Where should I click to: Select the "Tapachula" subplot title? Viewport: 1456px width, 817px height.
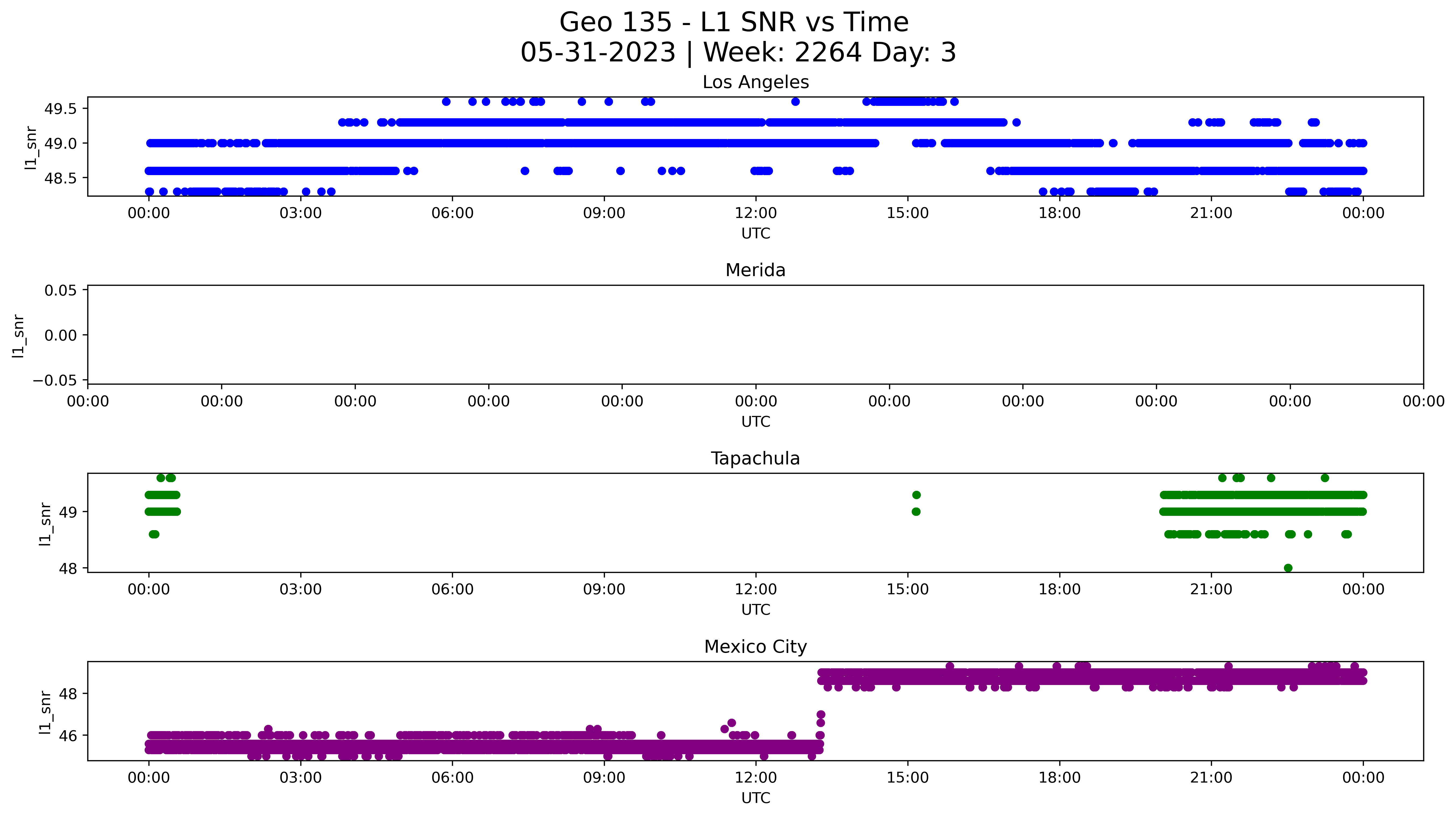pos(756,458)
